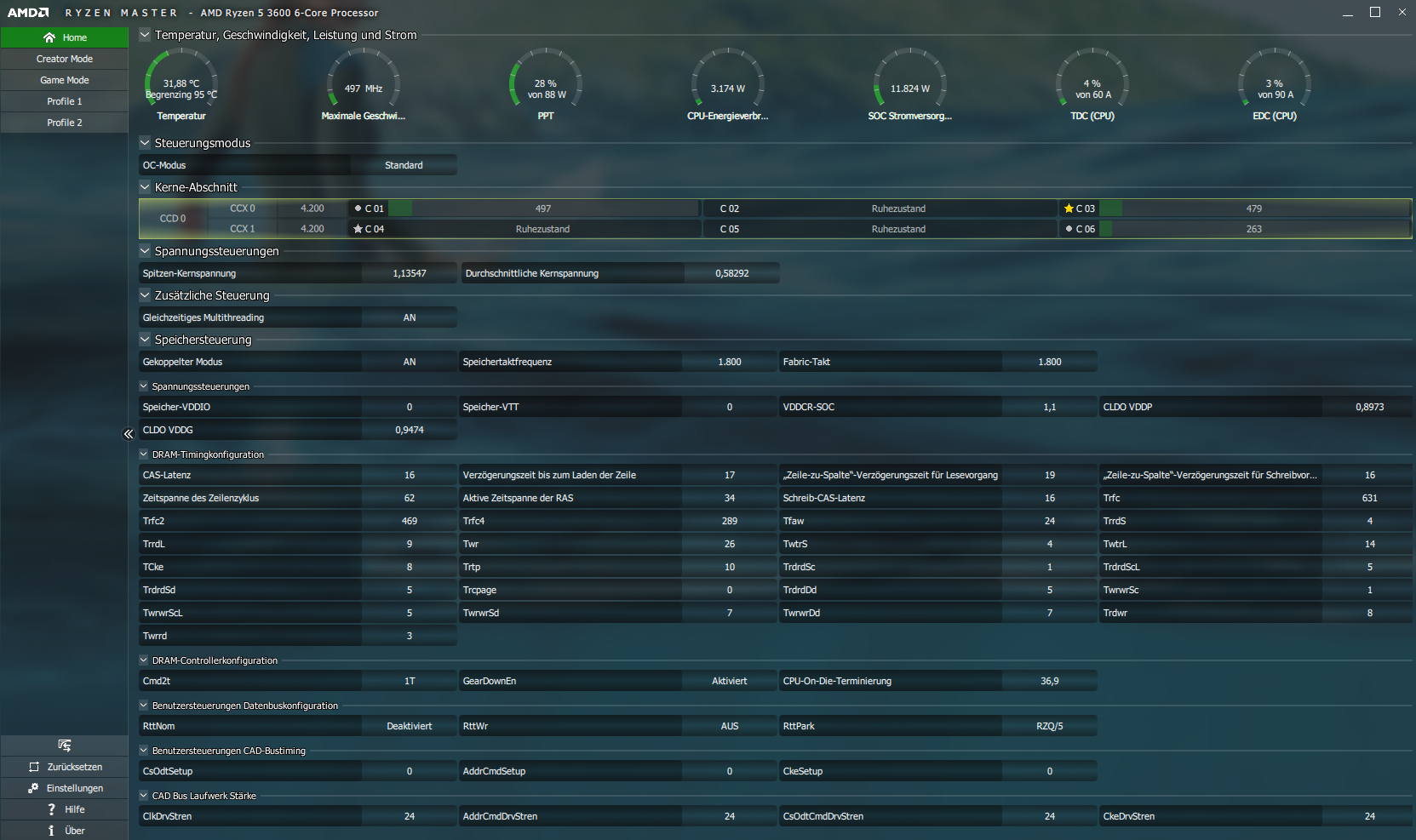Click the OC-Modus value Standard
The width and height of the screenshot is (1416, 840).
click(x=404, y=165)
